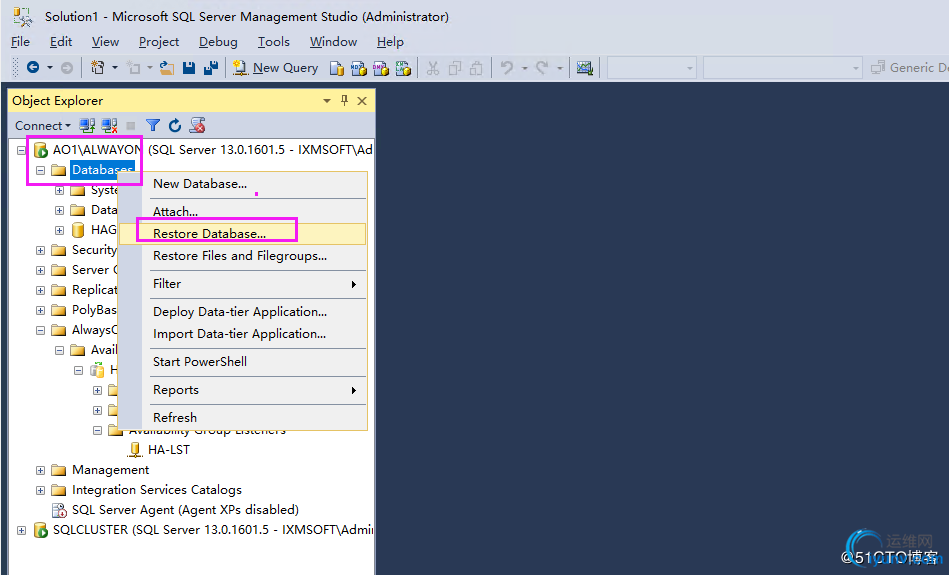Click the Navigate Backward arrow icon
This screenshot has width=949, height=575.
tap(33, 68)
